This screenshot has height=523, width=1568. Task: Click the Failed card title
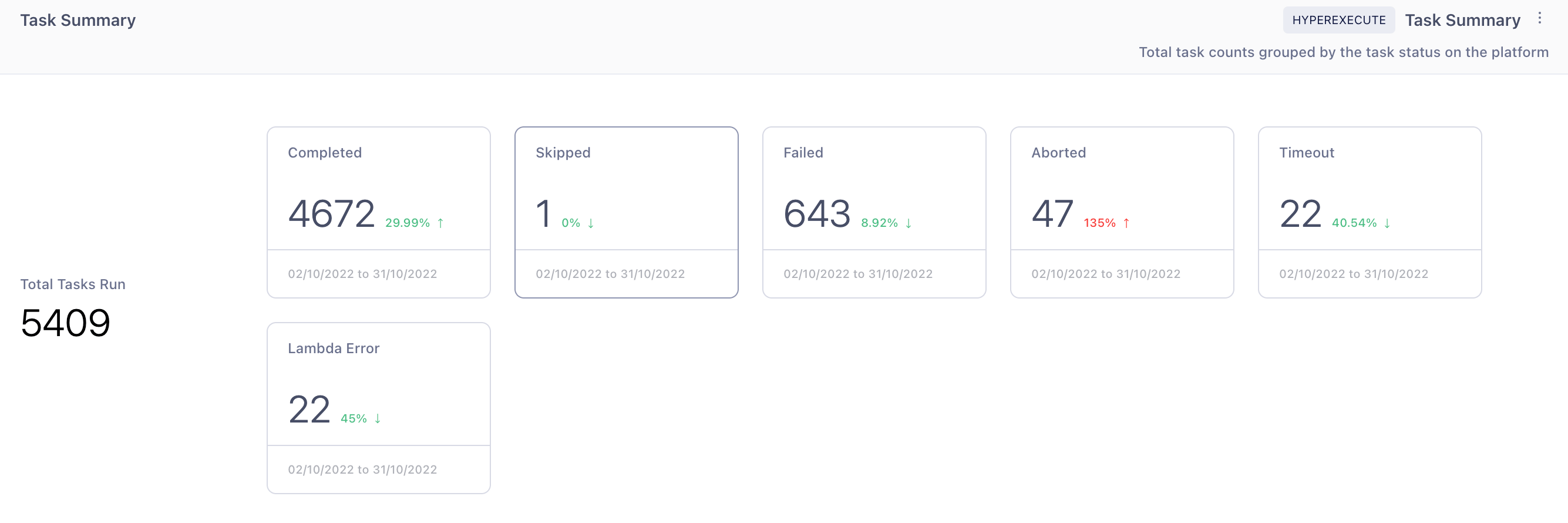coord(803,153)
